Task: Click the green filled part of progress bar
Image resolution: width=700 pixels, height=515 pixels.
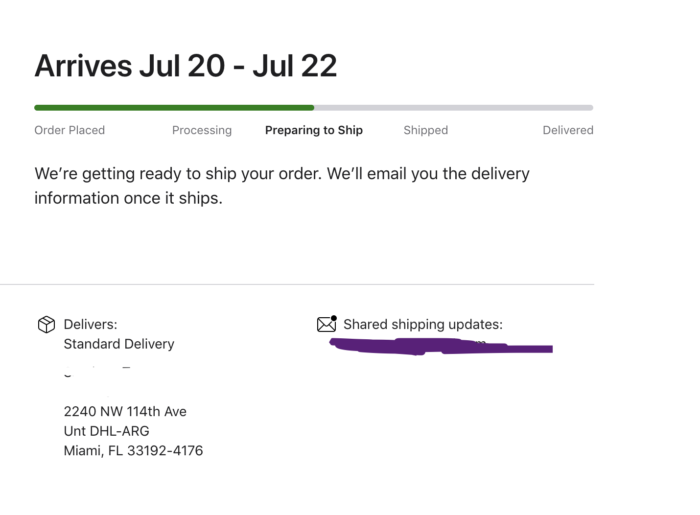Action: [174, 108]
